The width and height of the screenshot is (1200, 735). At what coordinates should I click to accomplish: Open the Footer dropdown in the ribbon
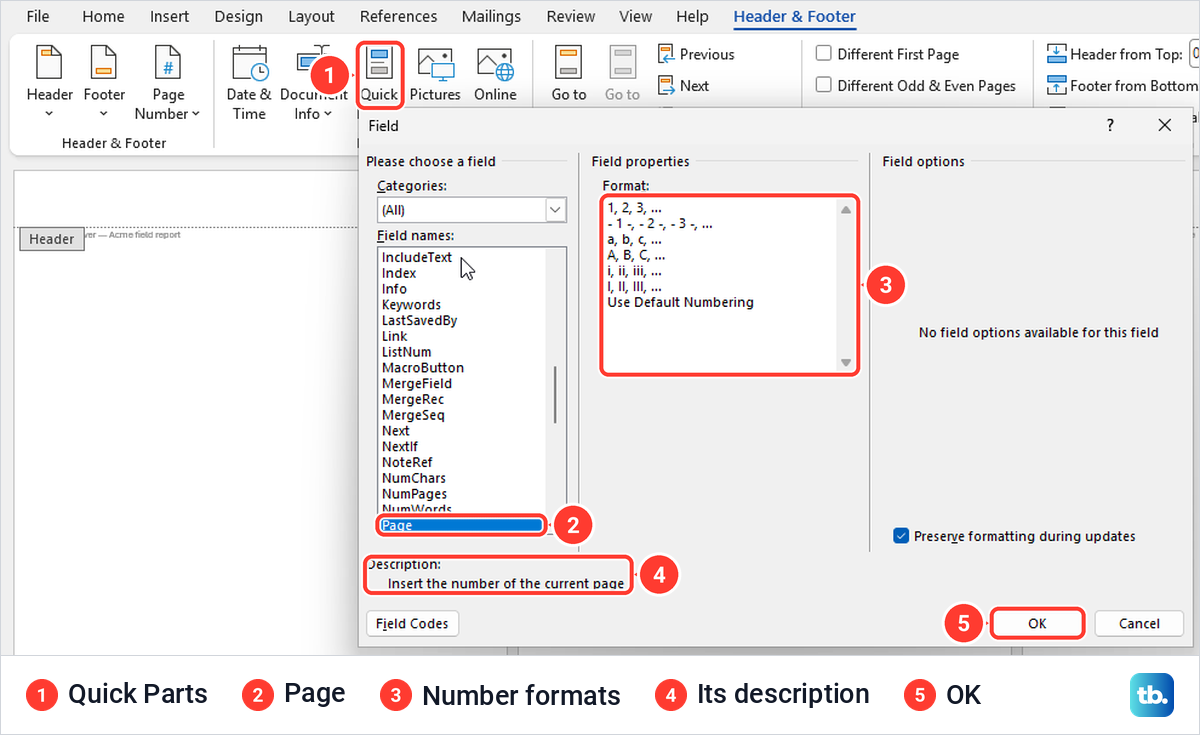104,83
